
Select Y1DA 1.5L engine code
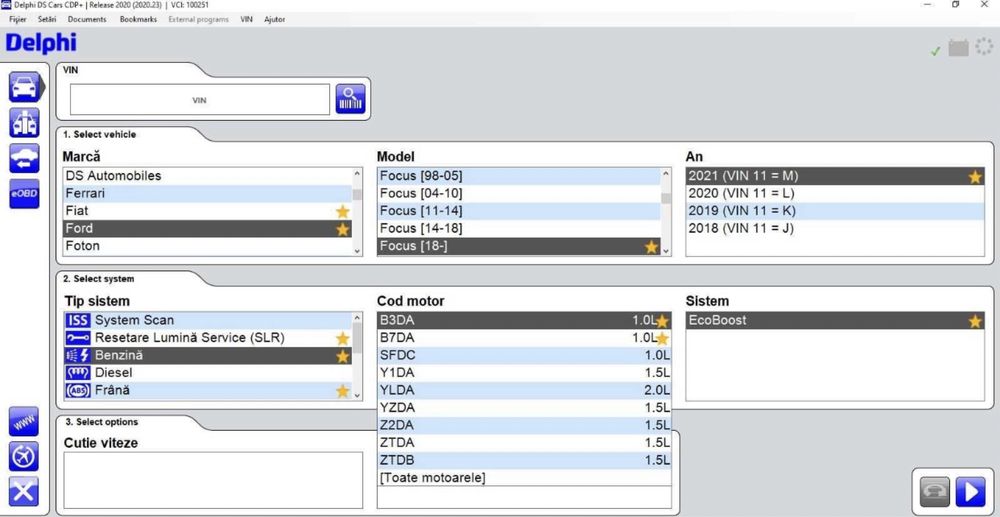pos(524,373)
